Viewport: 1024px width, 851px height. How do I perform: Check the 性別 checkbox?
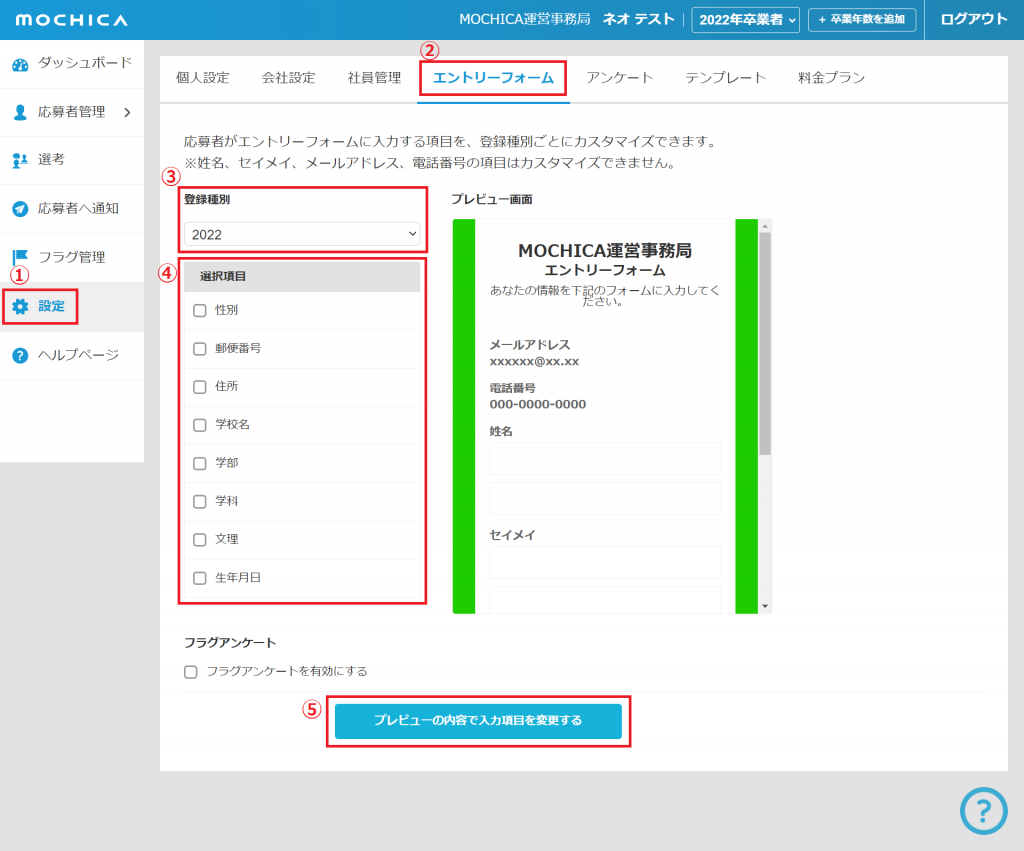pos(200,310)
